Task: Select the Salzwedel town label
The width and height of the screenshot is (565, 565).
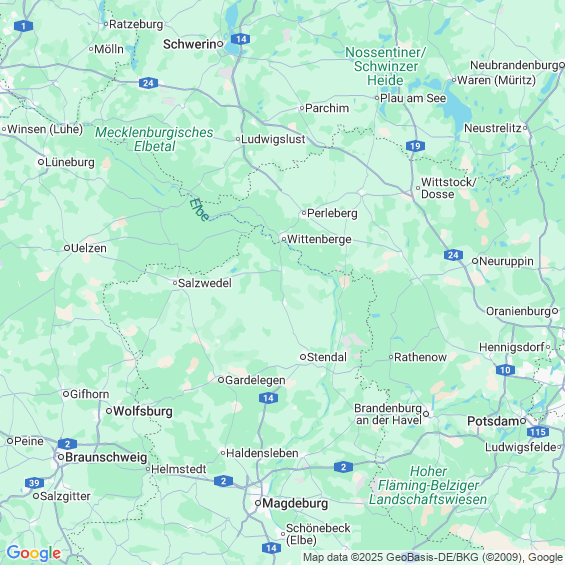Action: (205, 283)
